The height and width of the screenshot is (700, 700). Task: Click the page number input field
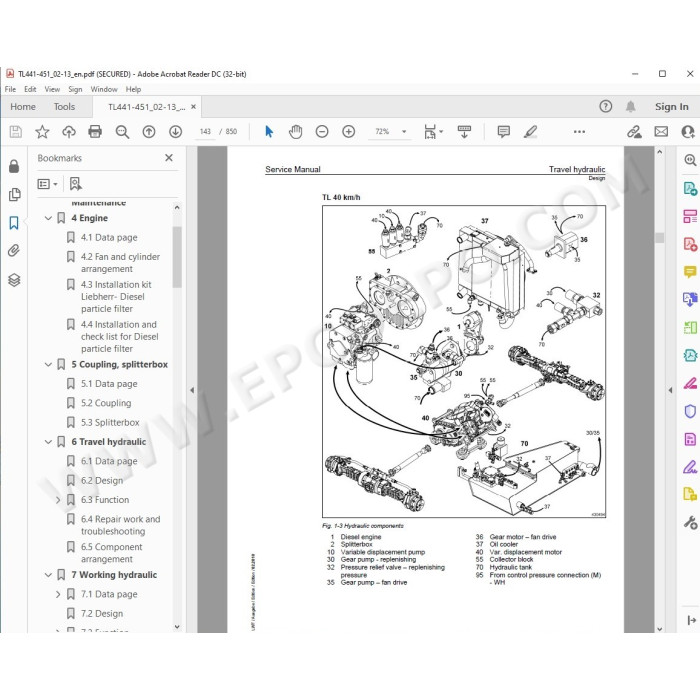pos(205,132)
